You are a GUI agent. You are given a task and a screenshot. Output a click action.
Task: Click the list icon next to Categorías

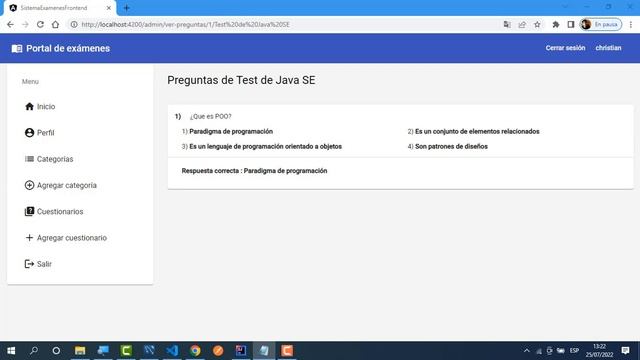(x=29, y=159)
